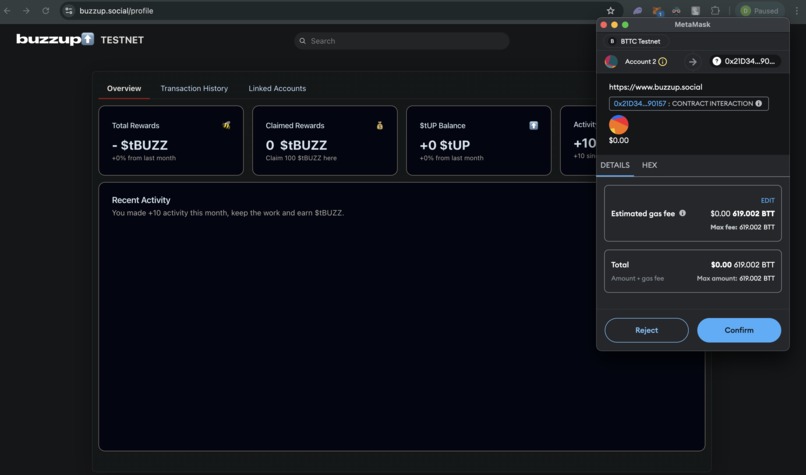The height and width of the screenshot is (475, 806).
Task: Click the address bar URL buzzup.social/profile
Action: (116, 11)
